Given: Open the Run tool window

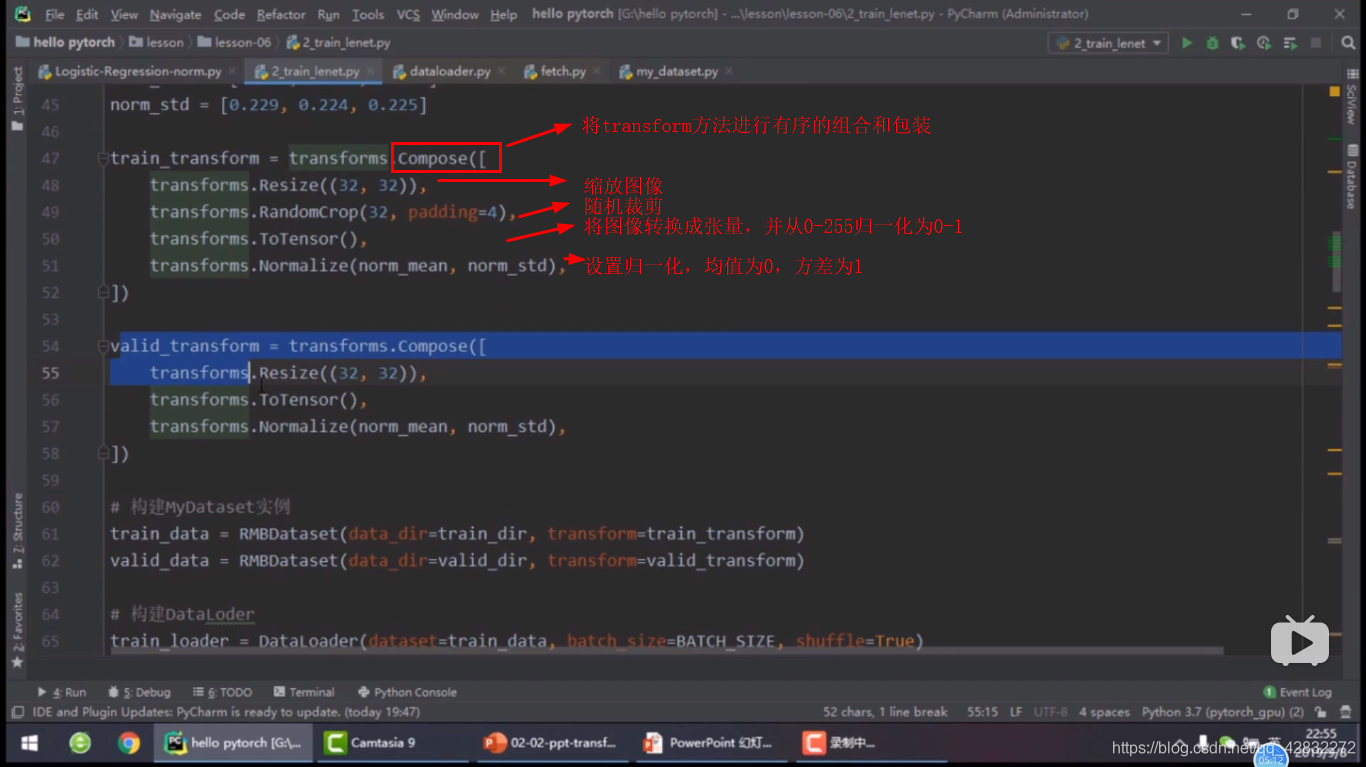Looking at the screenshot, I should pyautogui.click(x=62, y=692).
